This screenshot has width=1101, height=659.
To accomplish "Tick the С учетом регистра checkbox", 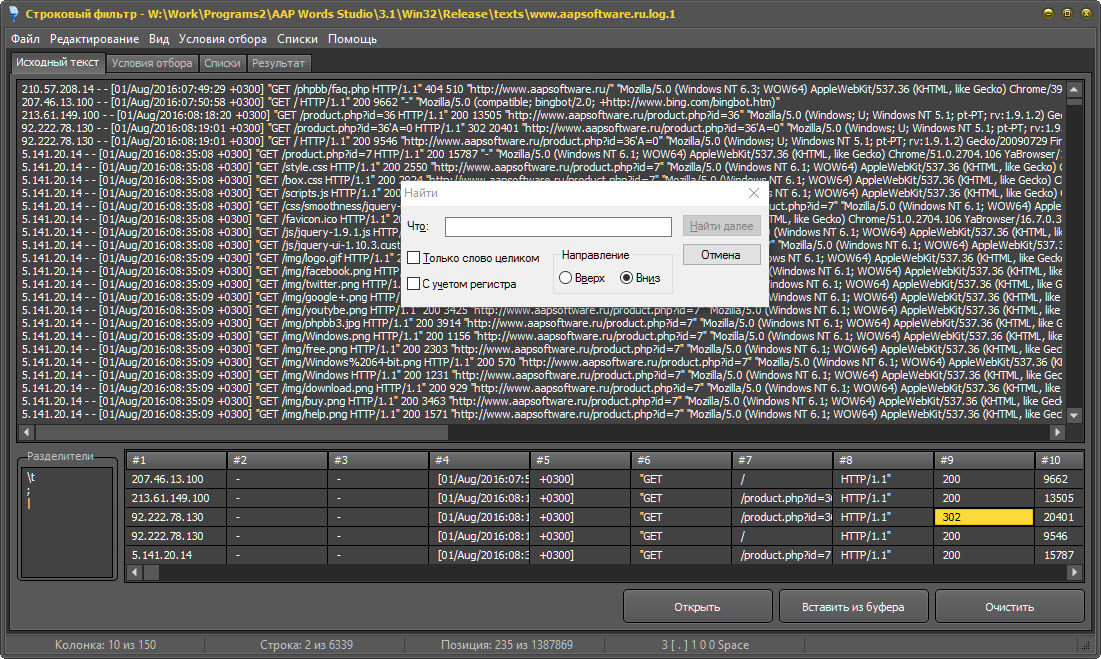I will coord(414,284).
